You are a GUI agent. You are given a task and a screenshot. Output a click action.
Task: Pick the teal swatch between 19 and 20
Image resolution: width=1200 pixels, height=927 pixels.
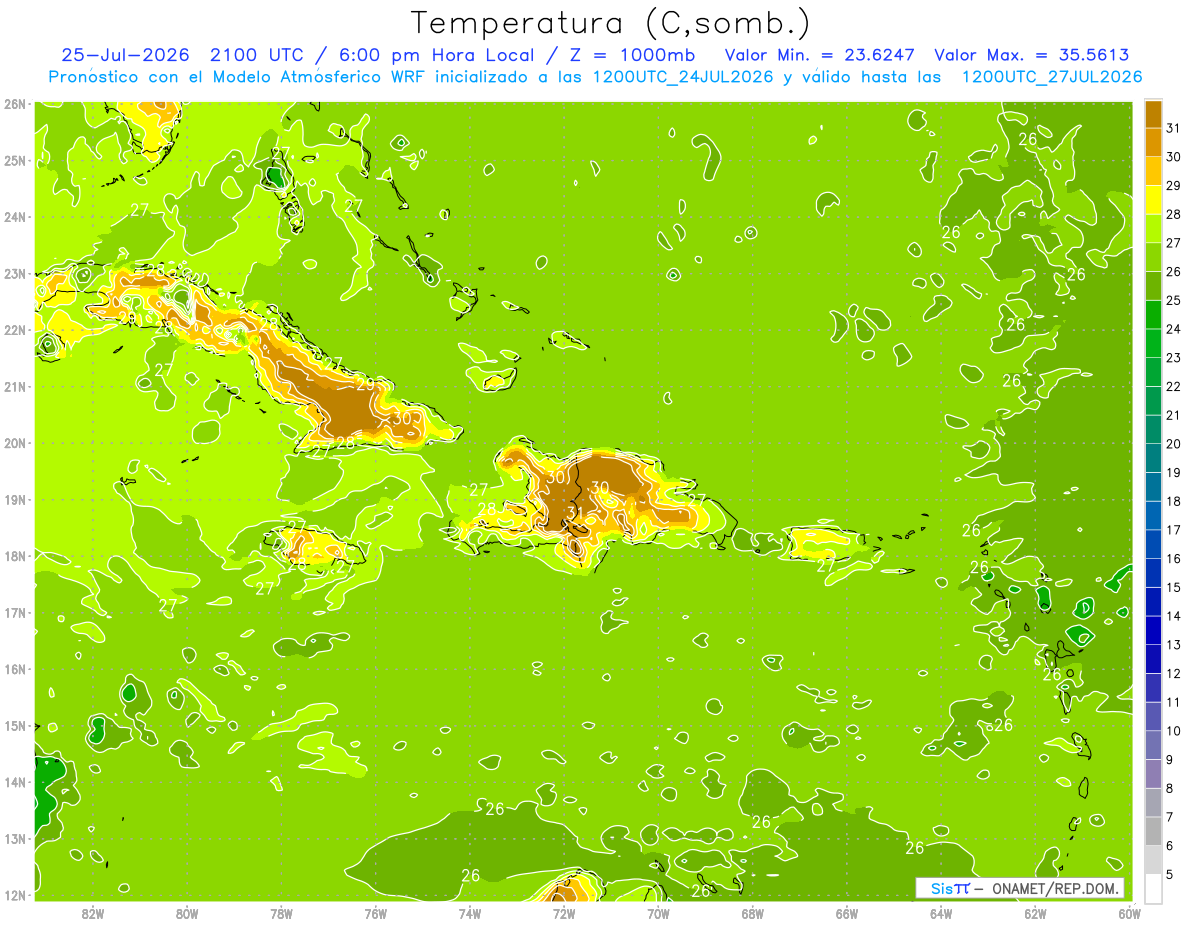coord(1153,458)
